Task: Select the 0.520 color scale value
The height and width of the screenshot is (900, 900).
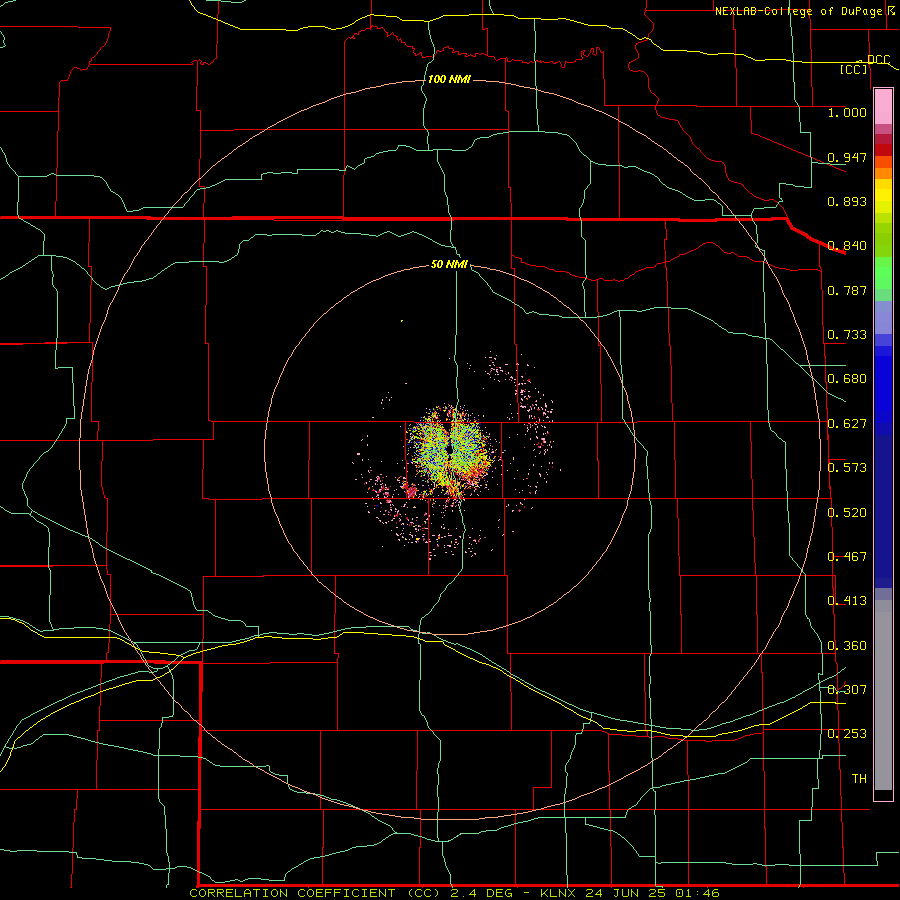Action: pos(847,513)
